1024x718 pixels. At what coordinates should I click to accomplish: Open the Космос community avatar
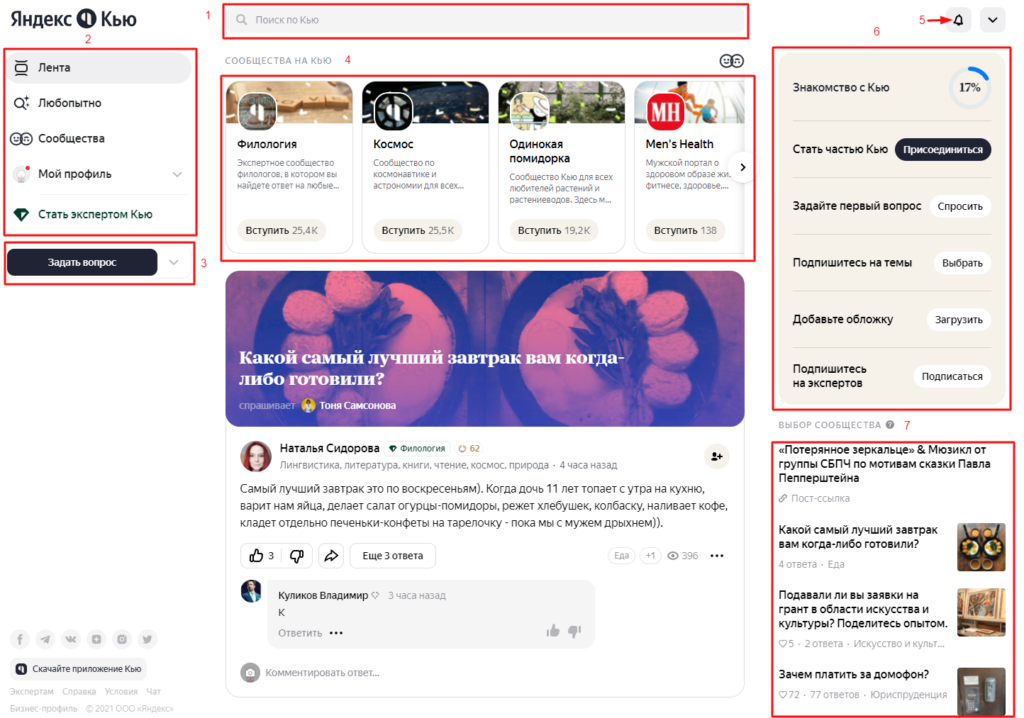pos(393,110)
